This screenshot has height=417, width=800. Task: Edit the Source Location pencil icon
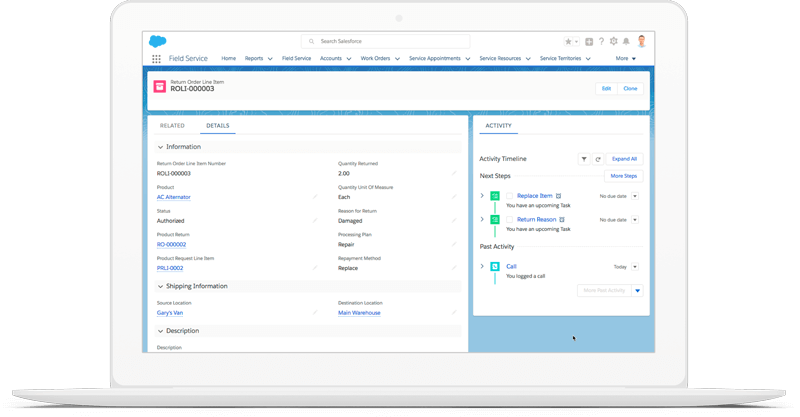[x=315, y=312]
